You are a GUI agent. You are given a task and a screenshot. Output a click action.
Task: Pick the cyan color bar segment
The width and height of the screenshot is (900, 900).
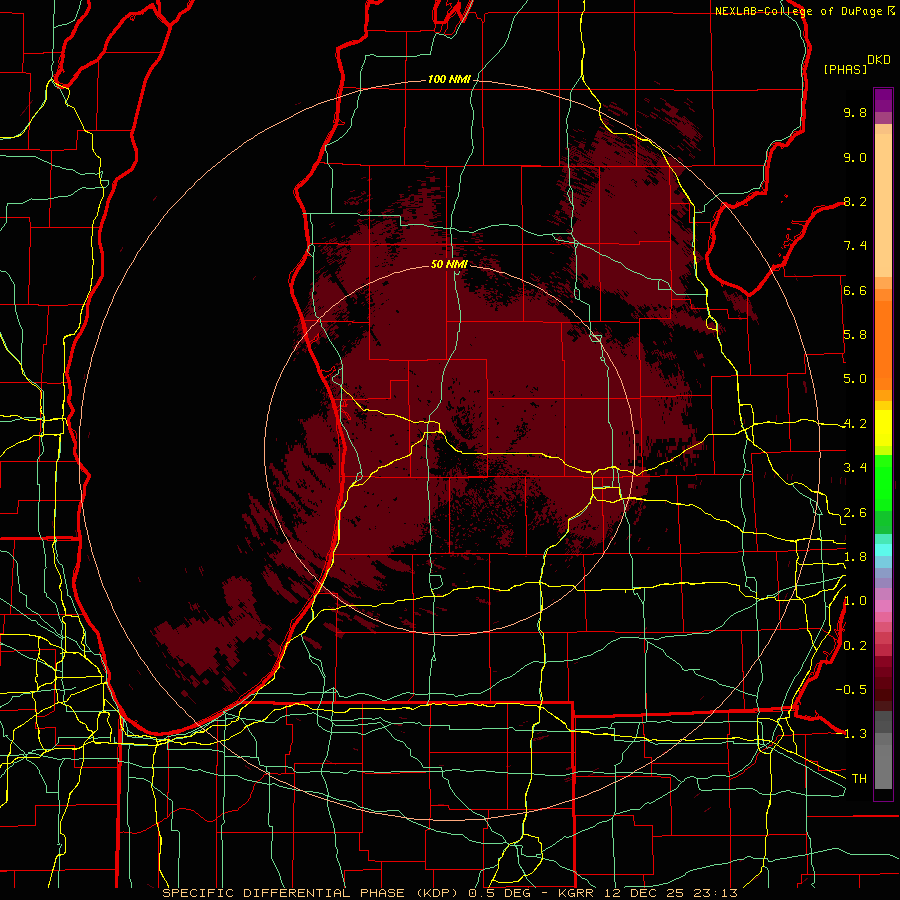pyautogui.click(x=883, y=550)
